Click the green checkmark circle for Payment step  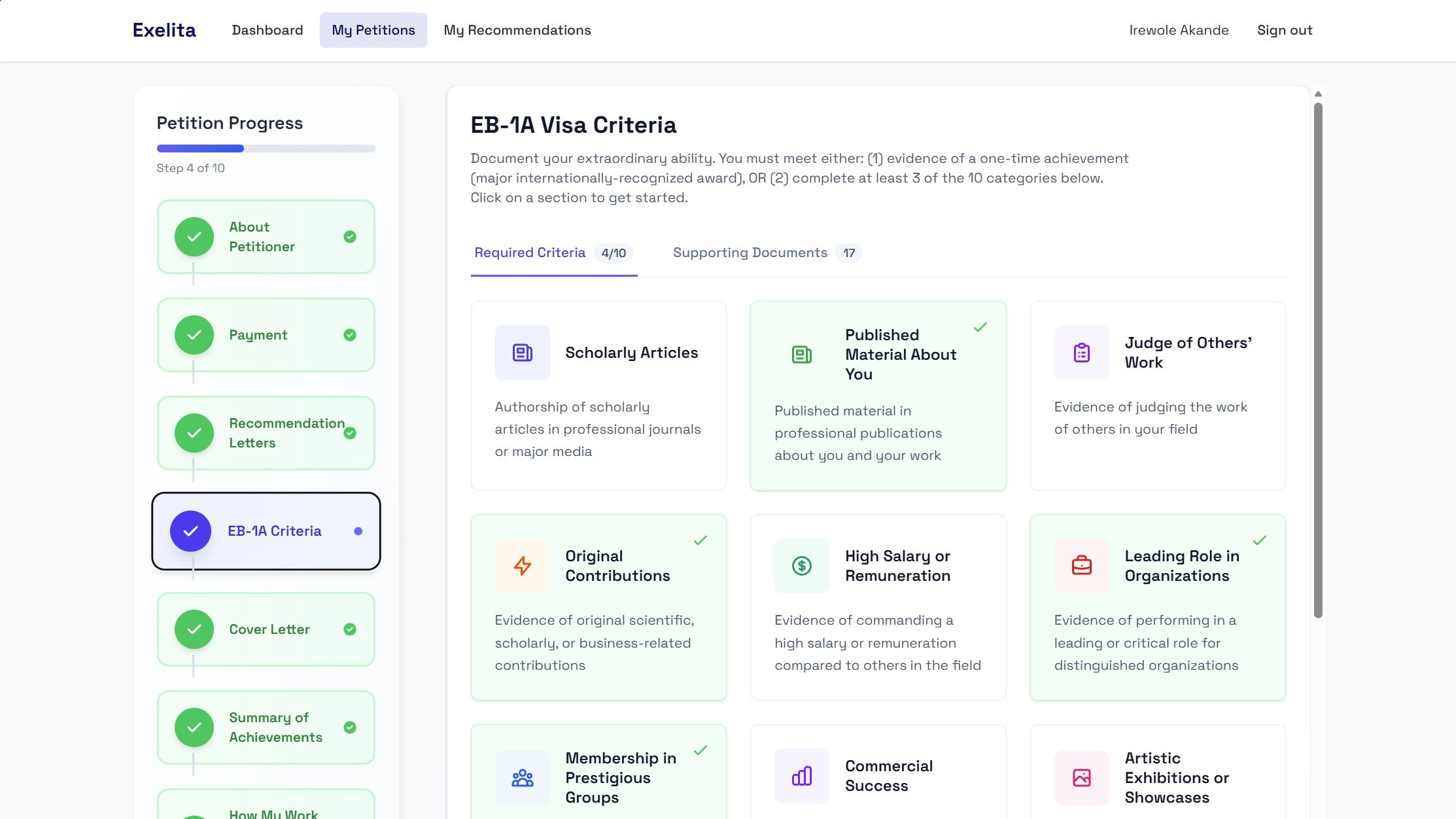(194, 335)
